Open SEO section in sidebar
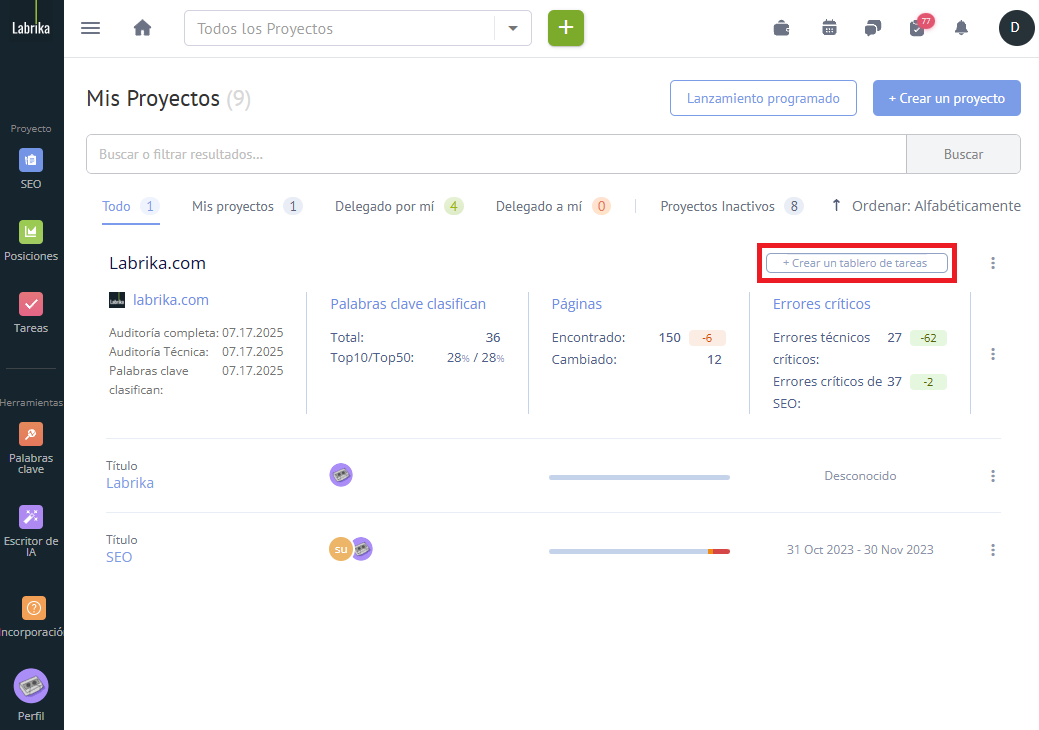 (x=30, y=169)
